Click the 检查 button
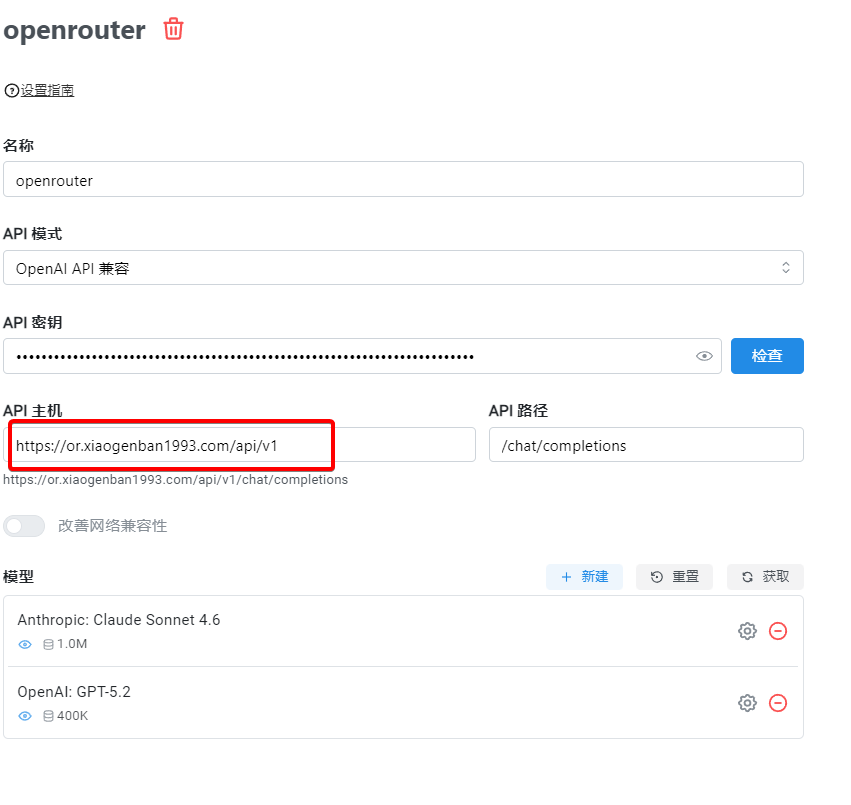This screenshot has height=805, width=851. (x=767, y=356)
